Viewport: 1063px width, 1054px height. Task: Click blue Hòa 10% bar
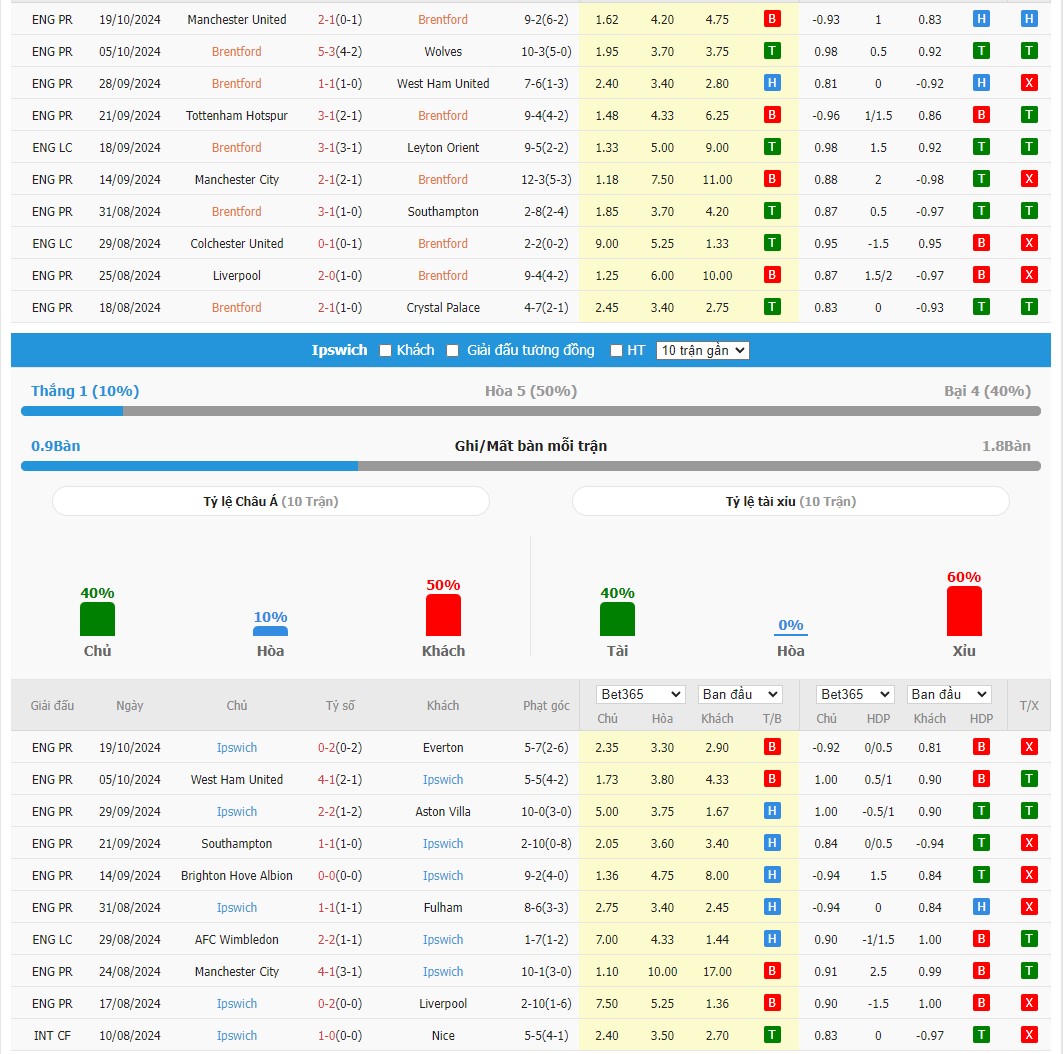pyautogui.click(x=270, y=631)
